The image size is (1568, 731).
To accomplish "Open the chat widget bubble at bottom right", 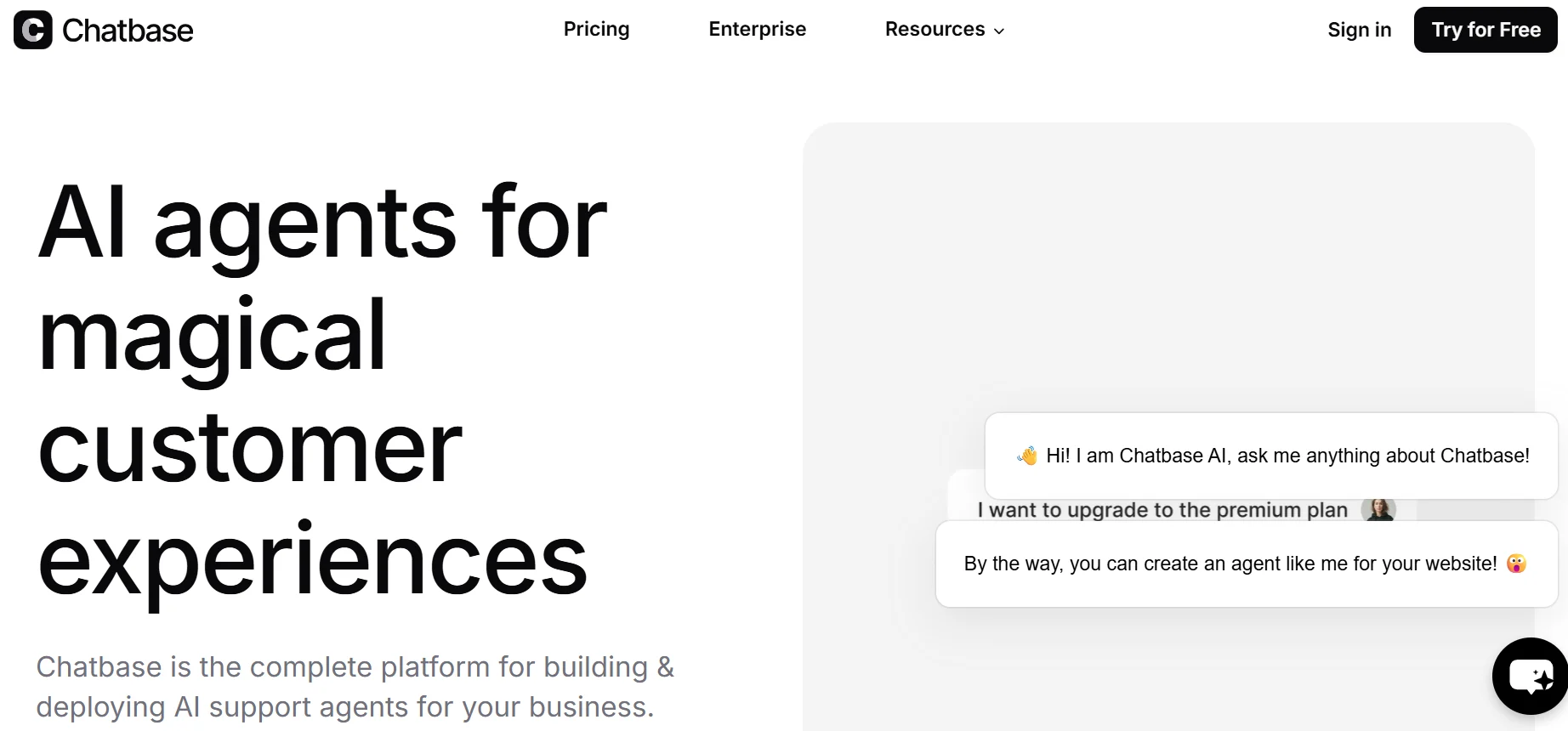I will 1529,676.
